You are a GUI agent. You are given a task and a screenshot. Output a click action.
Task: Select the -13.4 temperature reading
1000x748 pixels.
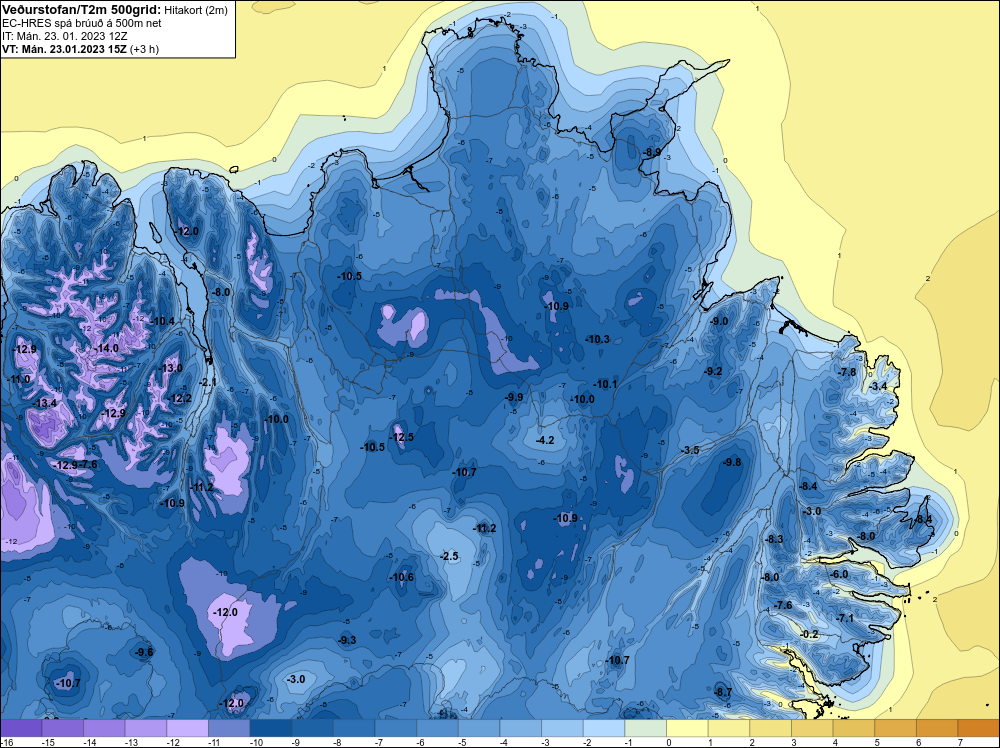(x=45, y=403)
